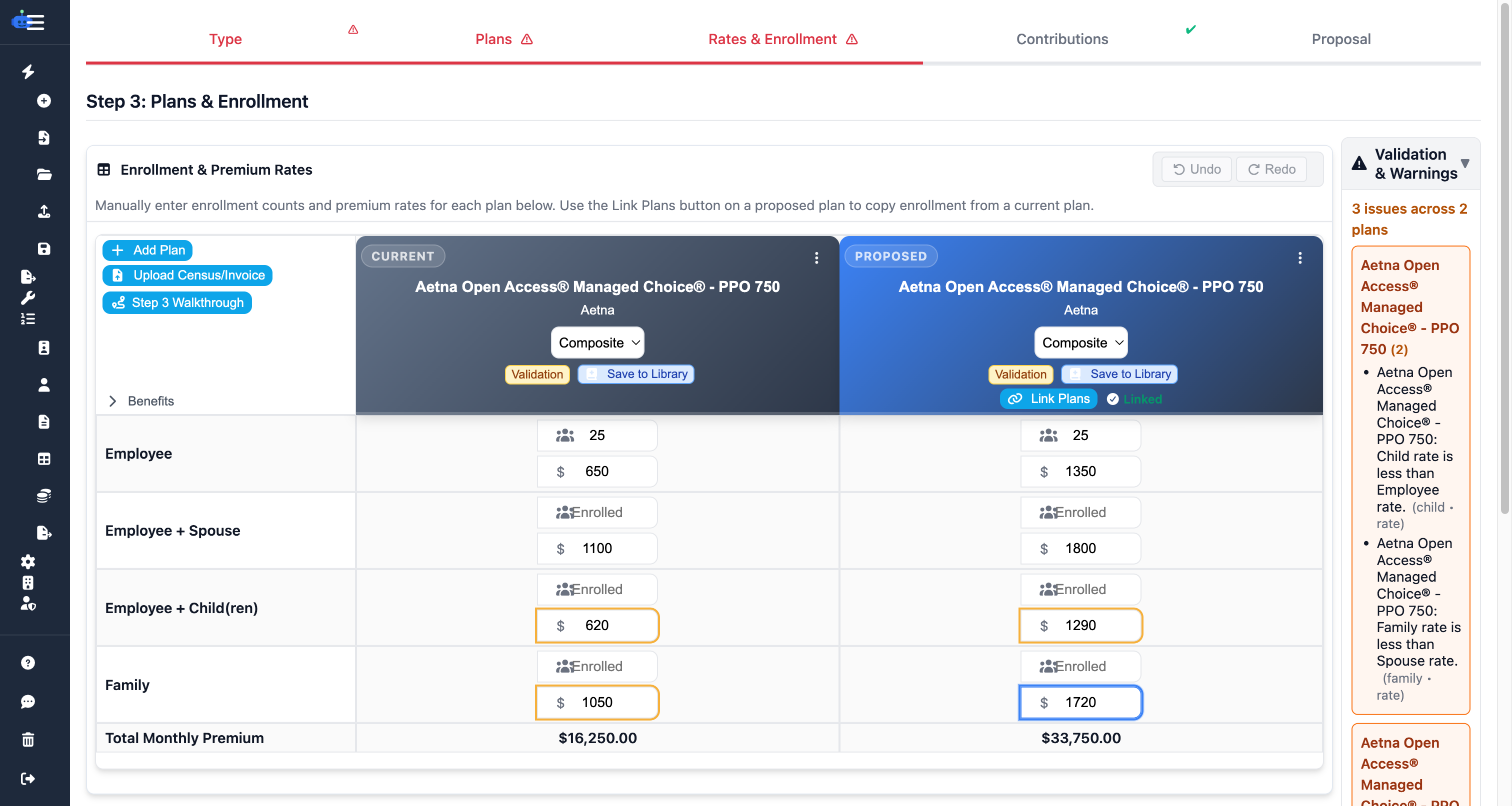Open the wrench tools icon in sidebar

[x=28, y=298]
